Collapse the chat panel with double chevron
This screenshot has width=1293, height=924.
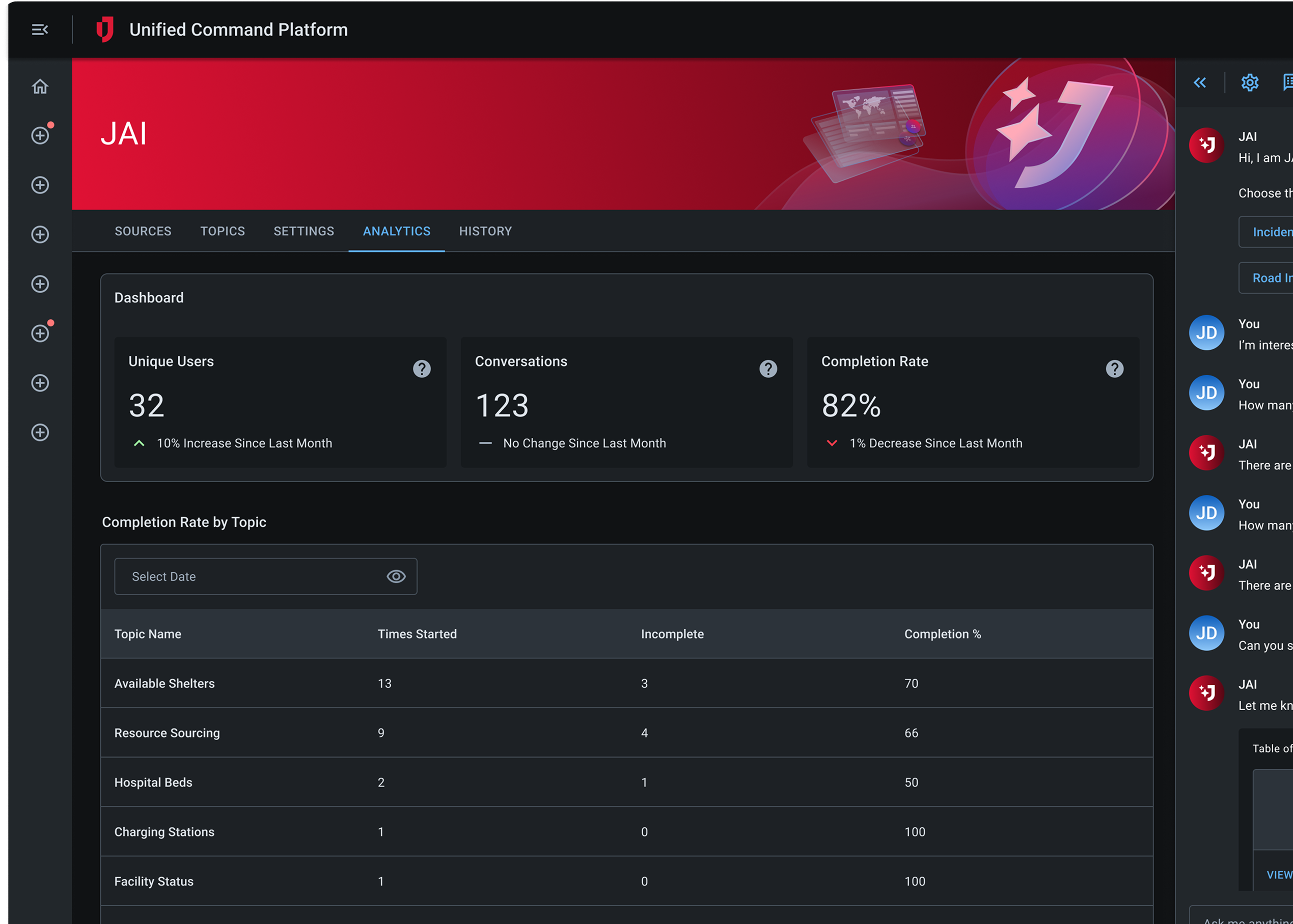tap(1200, 83)
